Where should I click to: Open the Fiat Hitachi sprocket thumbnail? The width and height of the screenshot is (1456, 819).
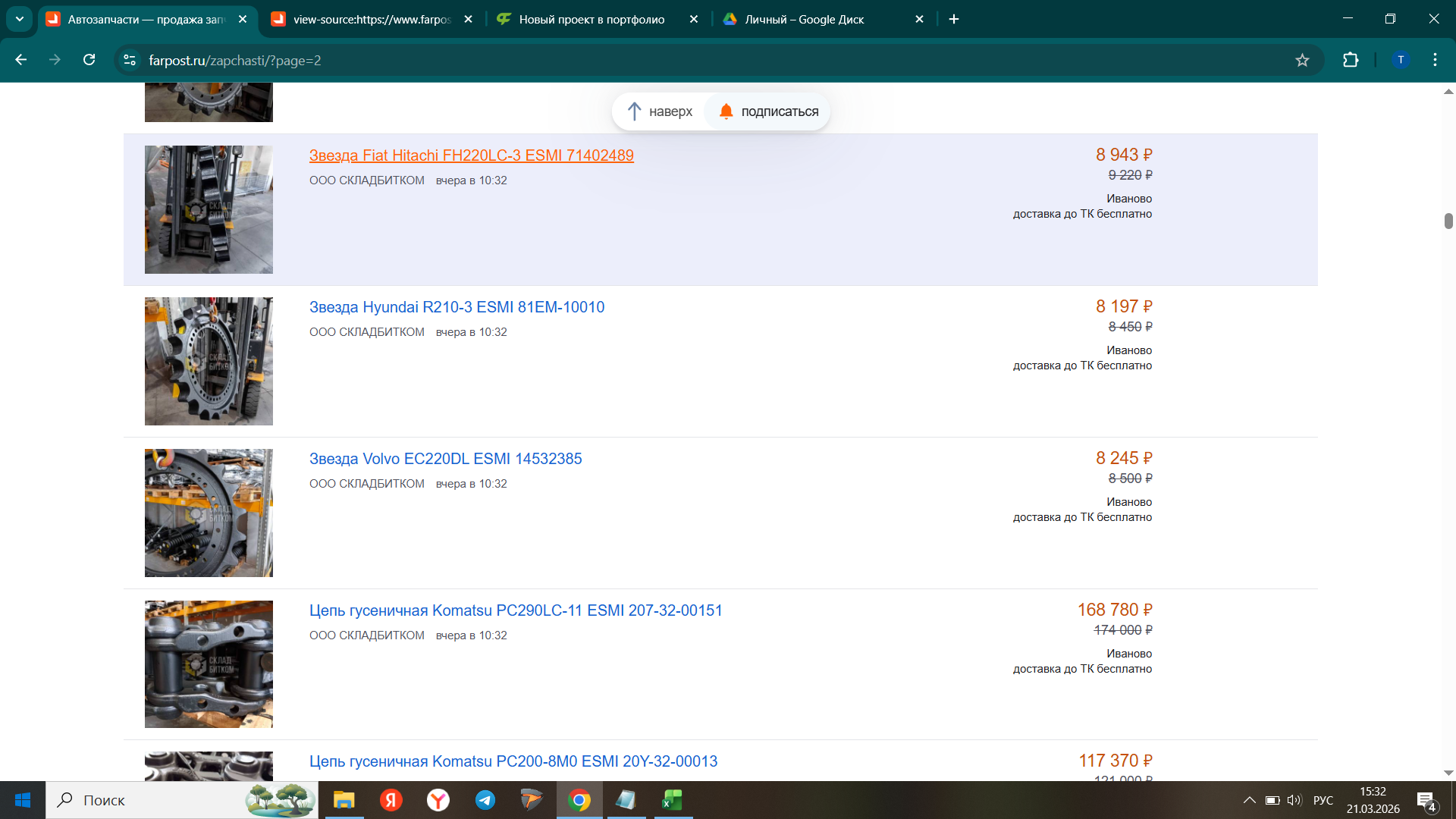pyautogui.click(x=209, y=209)
